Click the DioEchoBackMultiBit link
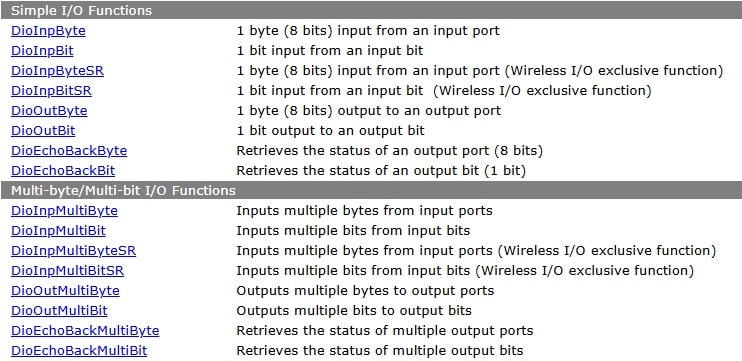 click(79, 351)
